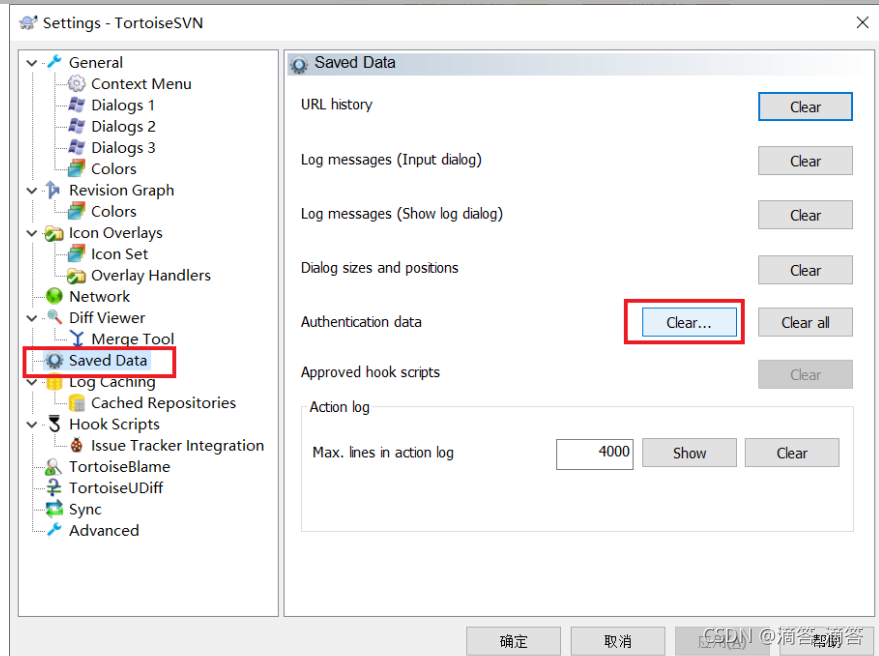Click the Icon Set icon
Screen dimensions: 879x656
pyautogui.click(x=76, y=254)
